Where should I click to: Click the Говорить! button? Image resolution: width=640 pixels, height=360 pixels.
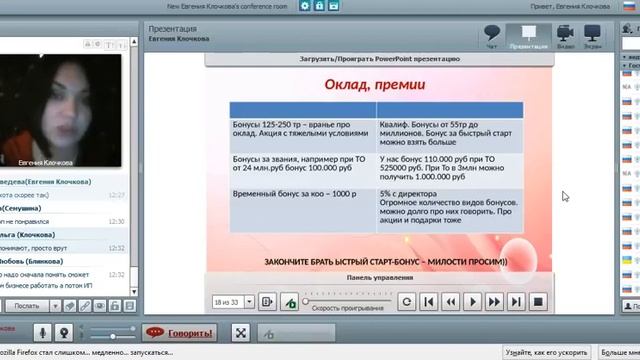[x=180, y=333]
